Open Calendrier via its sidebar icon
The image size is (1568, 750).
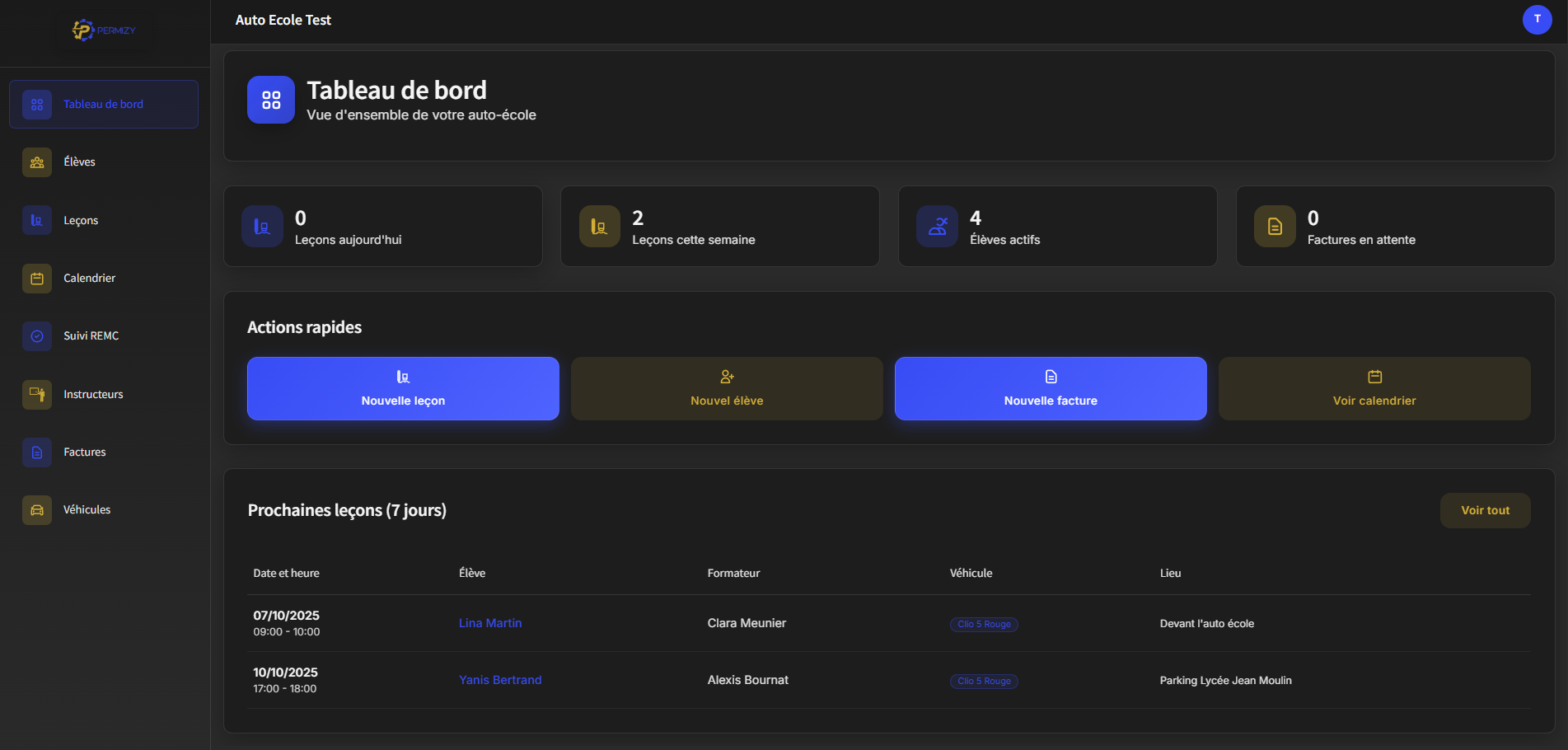[37, 279]
